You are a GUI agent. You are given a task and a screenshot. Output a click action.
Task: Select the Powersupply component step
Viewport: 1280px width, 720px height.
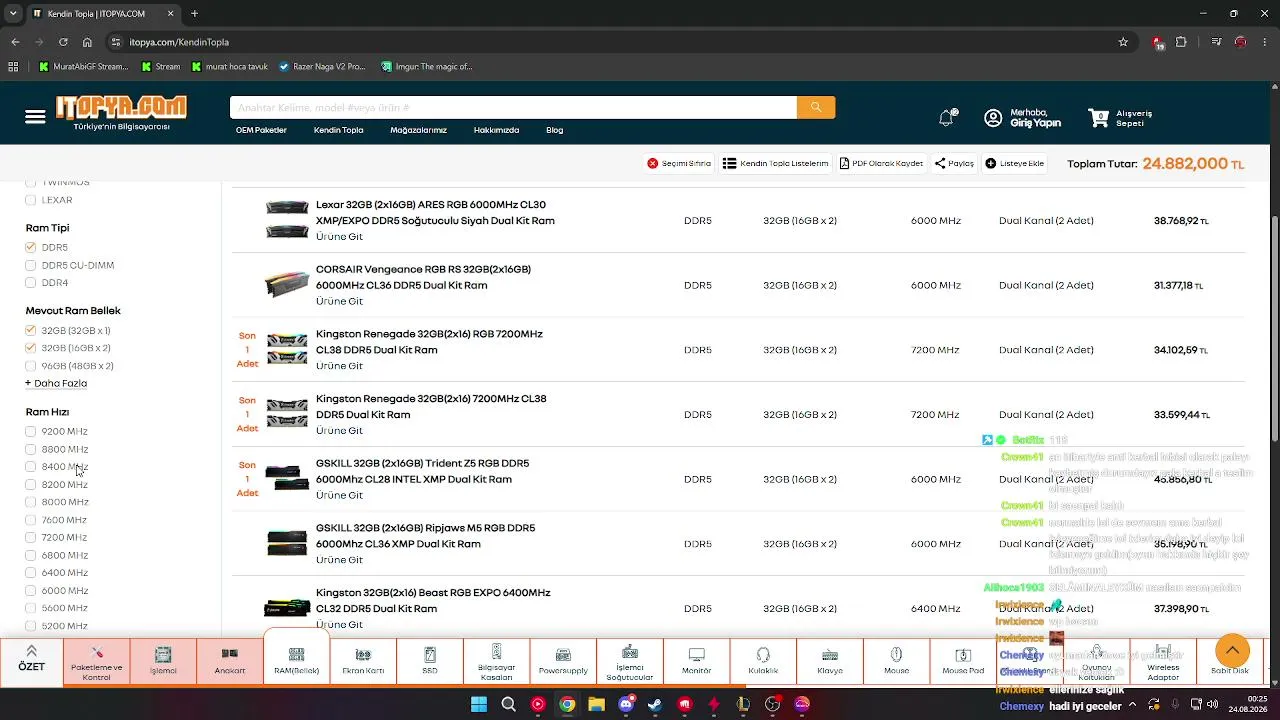point(563,662)
